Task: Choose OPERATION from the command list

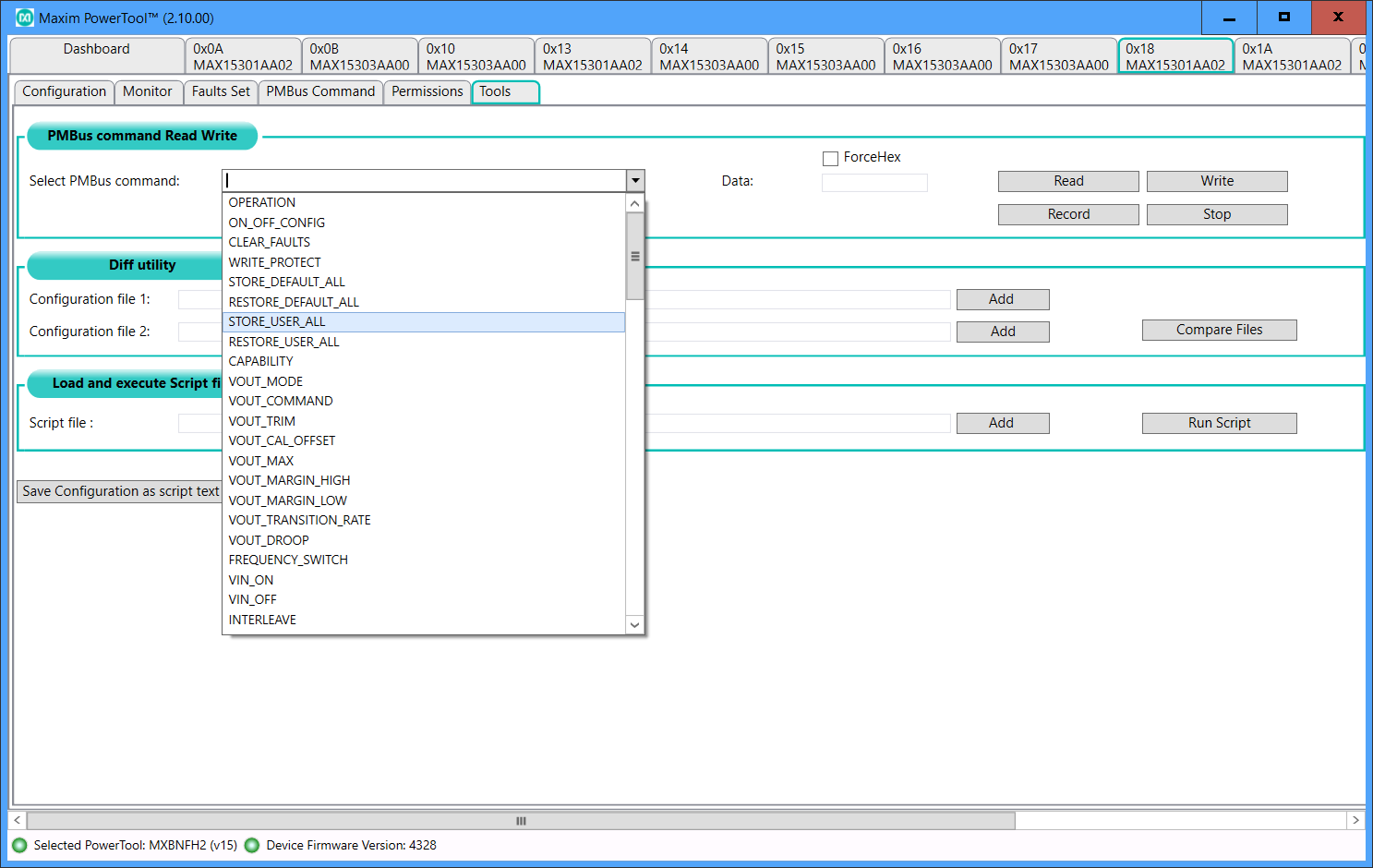Action: coord(424,202)
